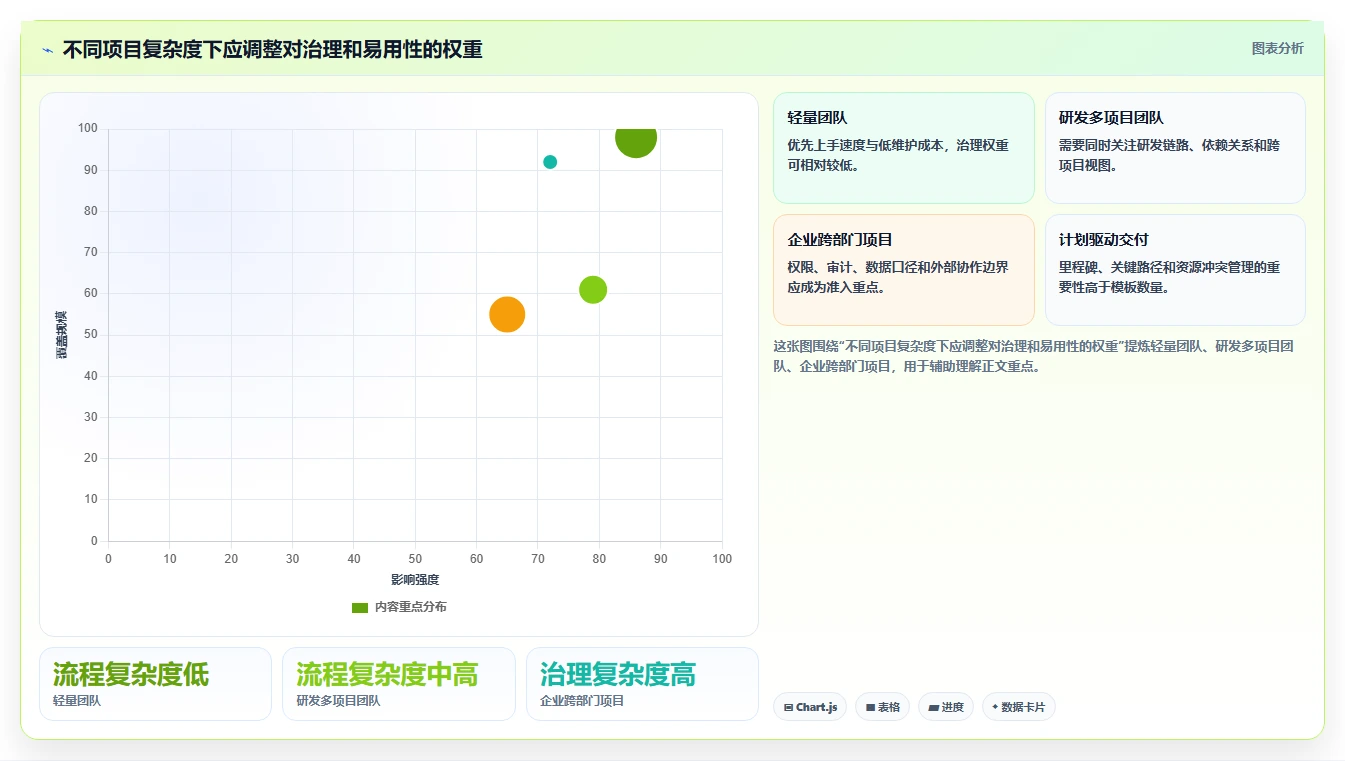The image size is (1345, 761).
Task: Open the 研发多项目团队 info card
Action: click(x=1175, y=148)
